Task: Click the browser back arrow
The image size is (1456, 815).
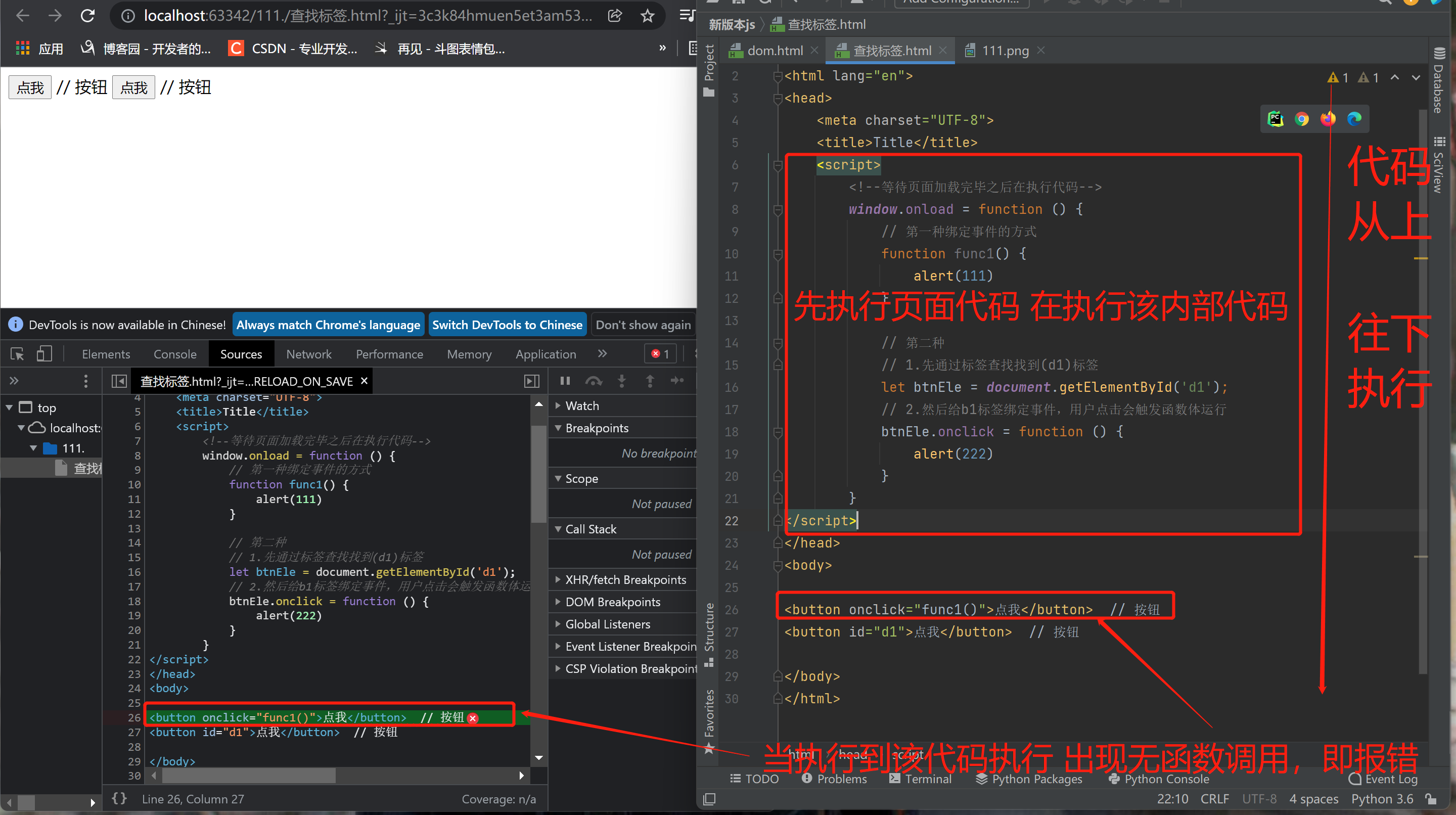Action: [x=23, y=16]
